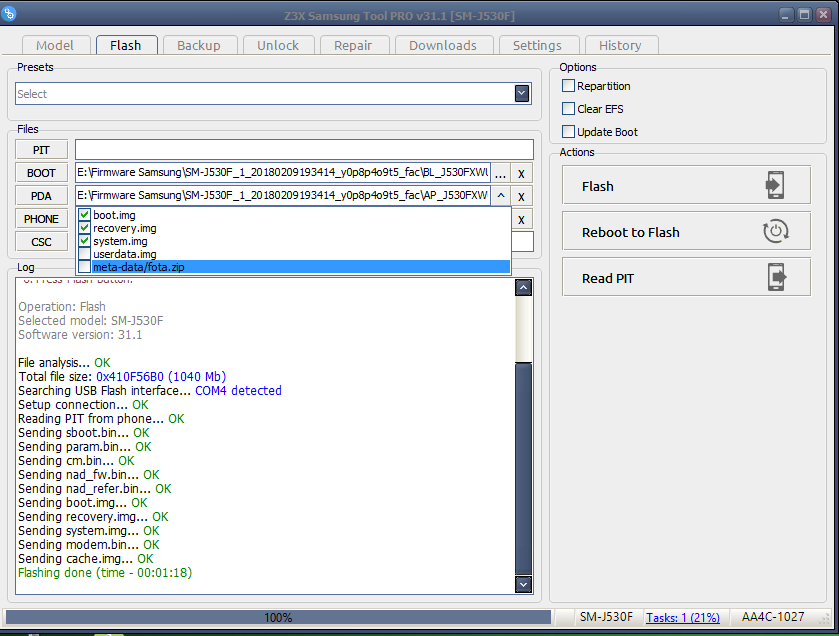Click the log scrollbar down arrow
Screen dimensions: 839x636
pyautogui.click(x=523, y=584)
